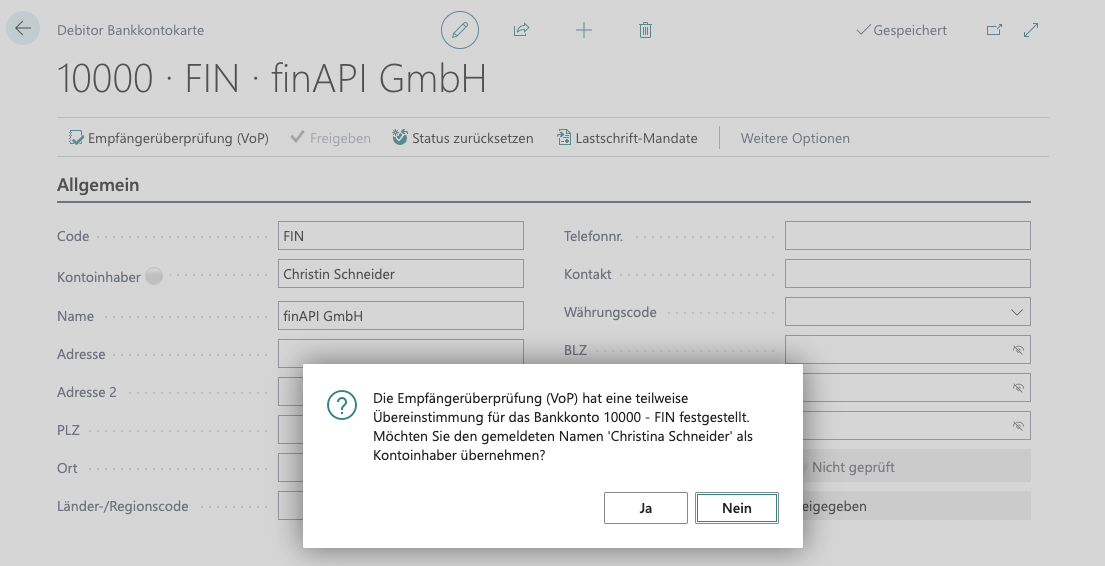The image size is (1105, 566).
Task: Click the grey indicator next to Kontoinhaber
Action: pyautogui.click(x=153, y=277)
